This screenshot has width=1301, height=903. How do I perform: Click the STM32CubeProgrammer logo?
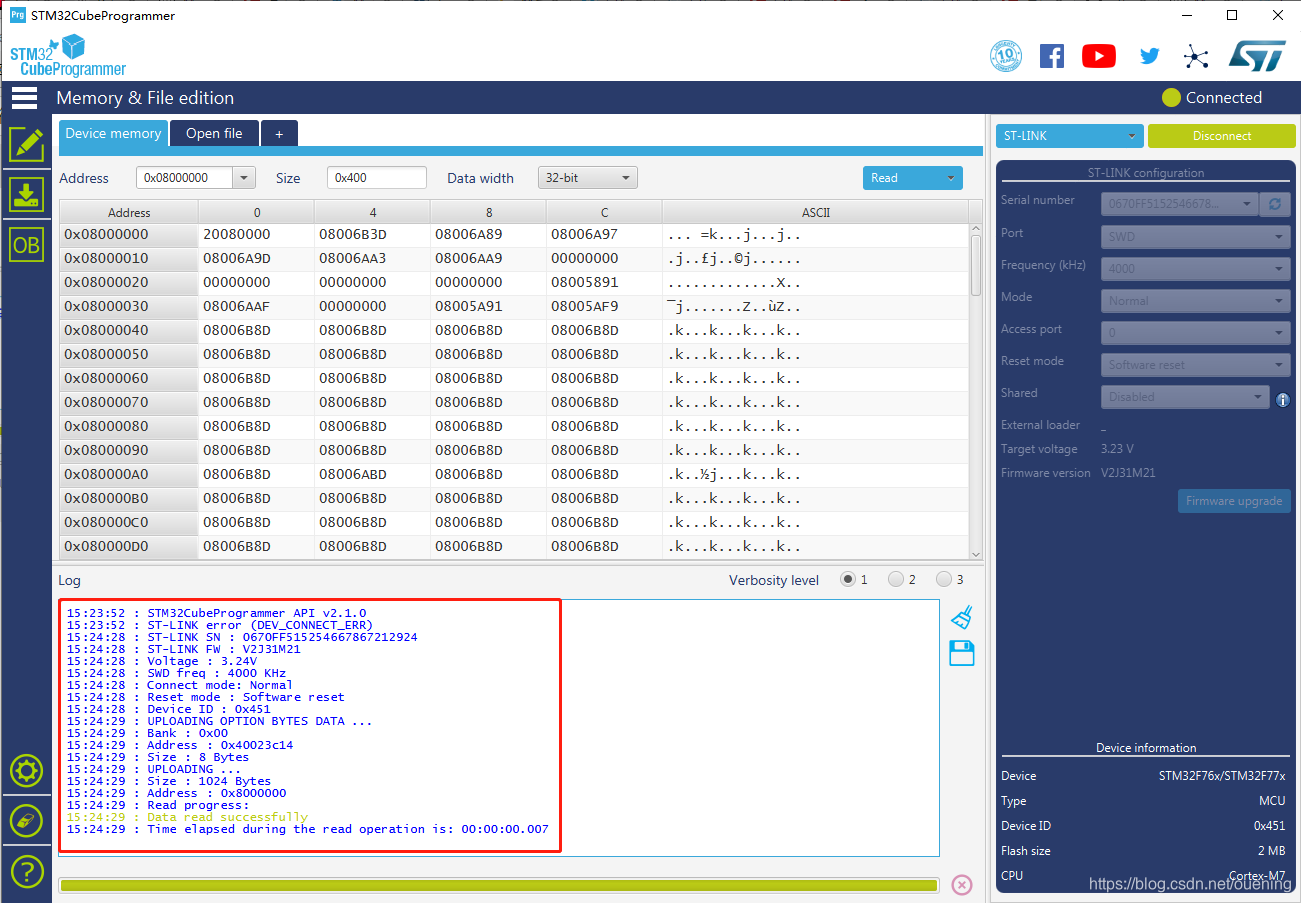(68, 56)
